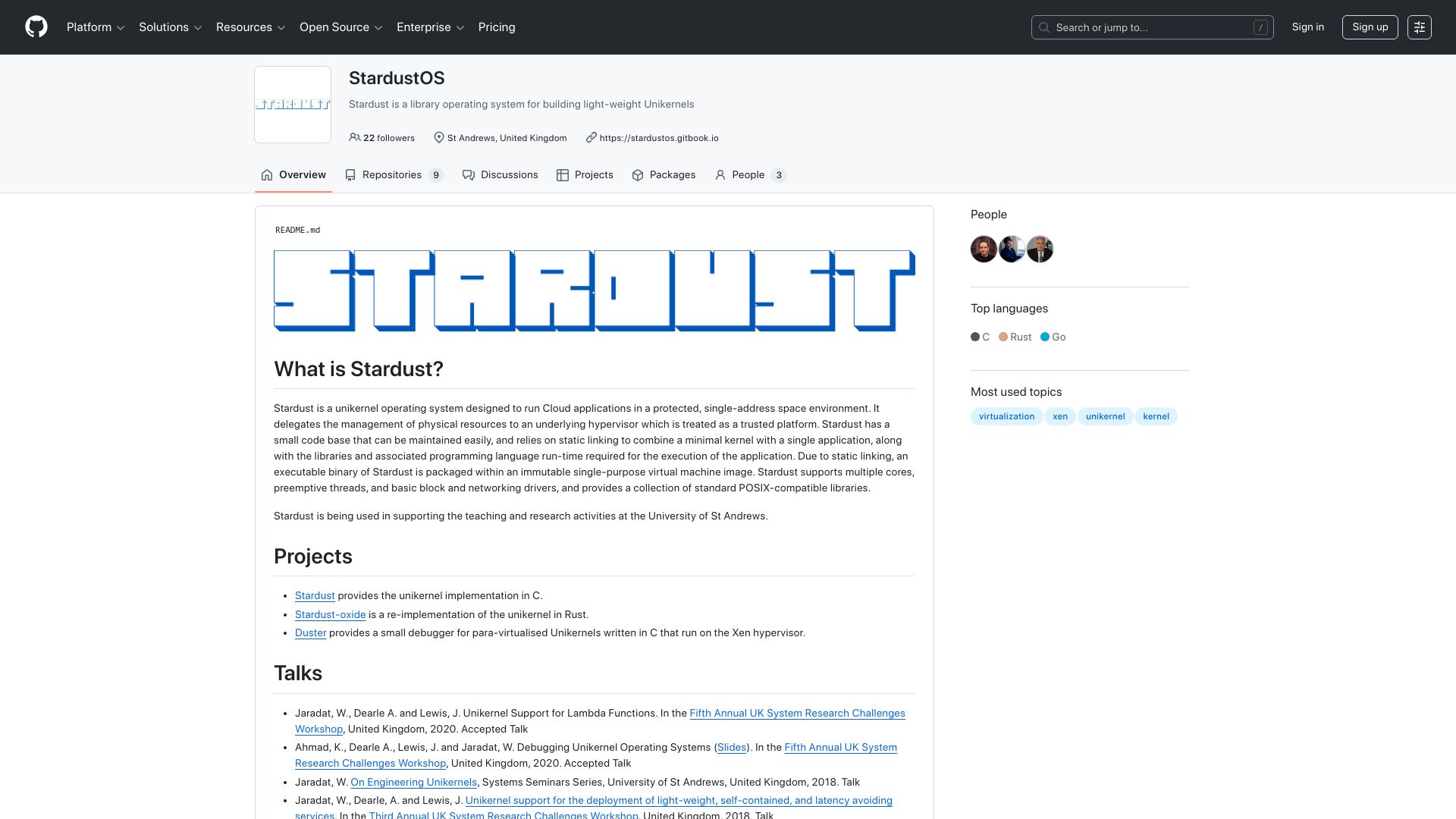The width and height of the screenshot is (1456, 819).
Task: Click the link icon beside gitbook URL
Action: pos(591,137)
